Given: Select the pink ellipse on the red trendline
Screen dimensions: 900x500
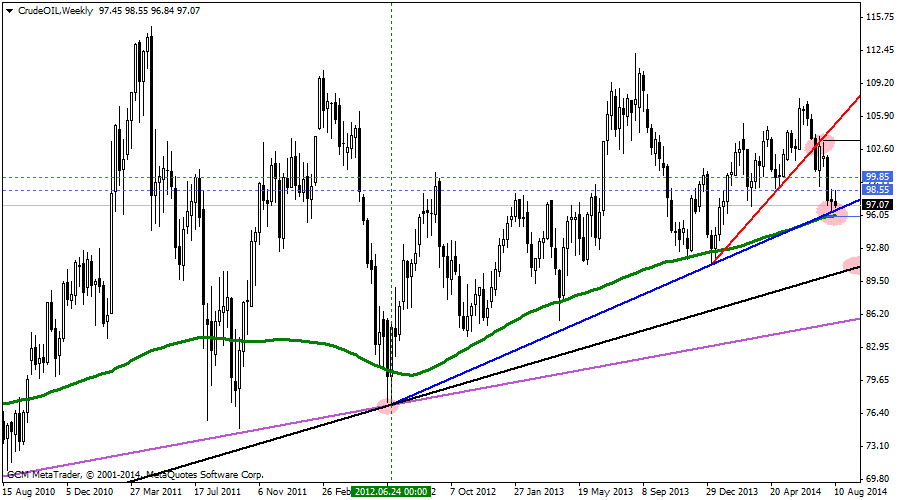Looking at the screenshot, I should [819, 146].
